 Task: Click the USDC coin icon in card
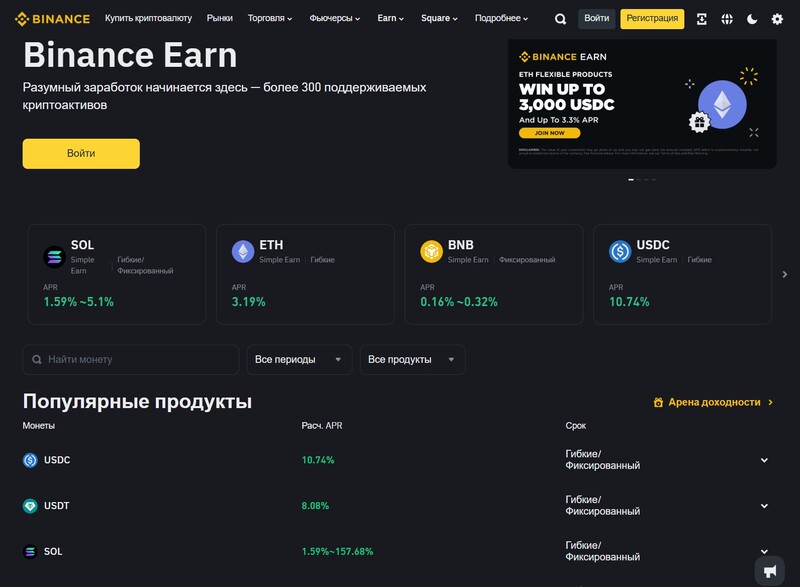pos(620,251)
